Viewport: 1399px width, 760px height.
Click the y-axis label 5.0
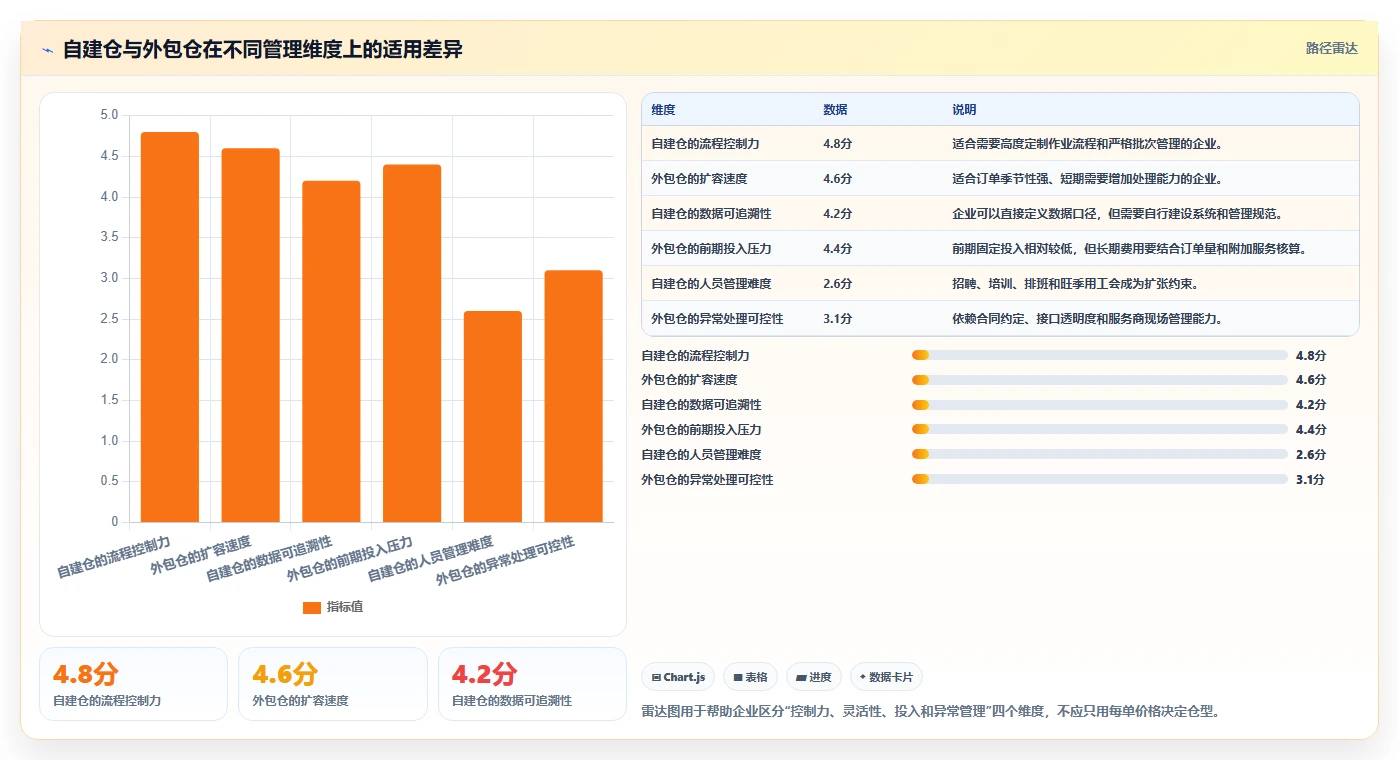coord(109,115)
